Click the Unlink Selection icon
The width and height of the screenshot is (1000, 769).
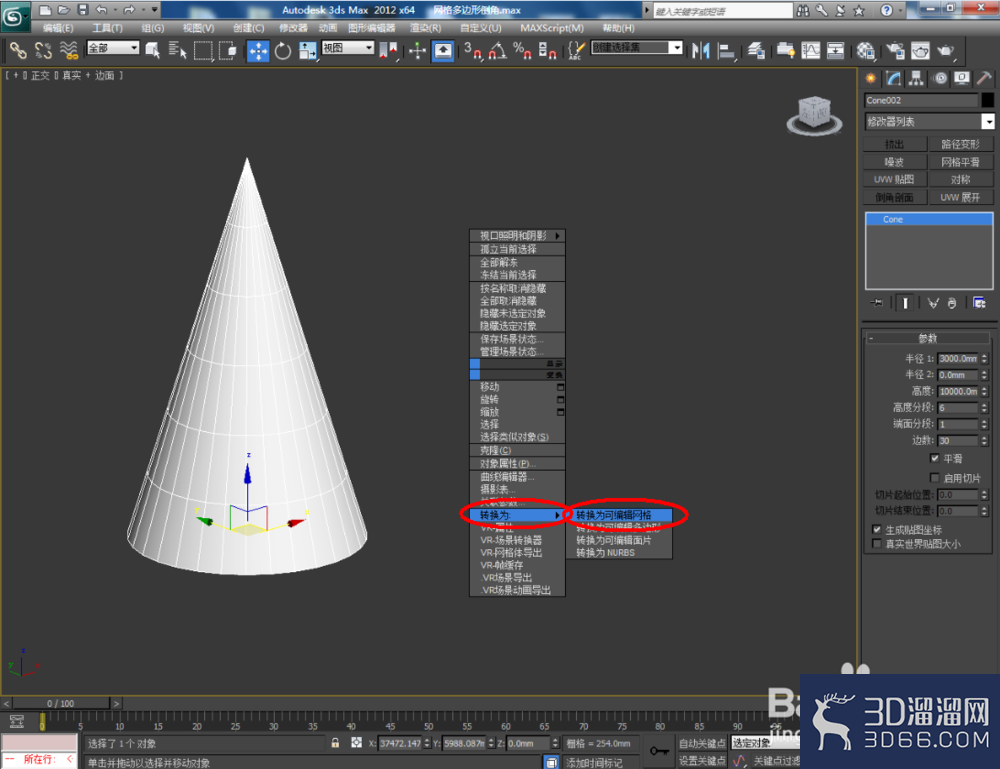pyautogui.click(x=43, y=50)
